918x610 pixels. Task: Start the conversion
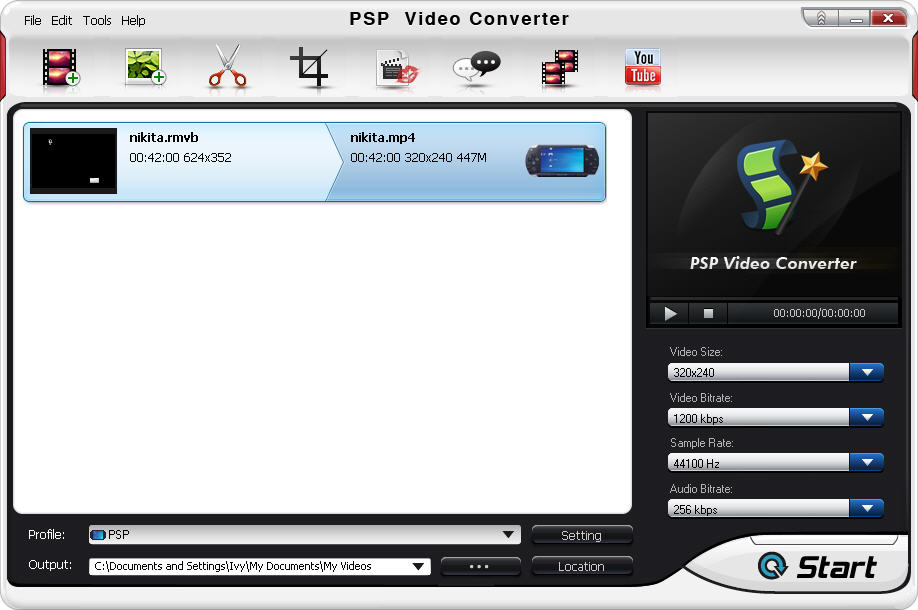coord(817,566)
